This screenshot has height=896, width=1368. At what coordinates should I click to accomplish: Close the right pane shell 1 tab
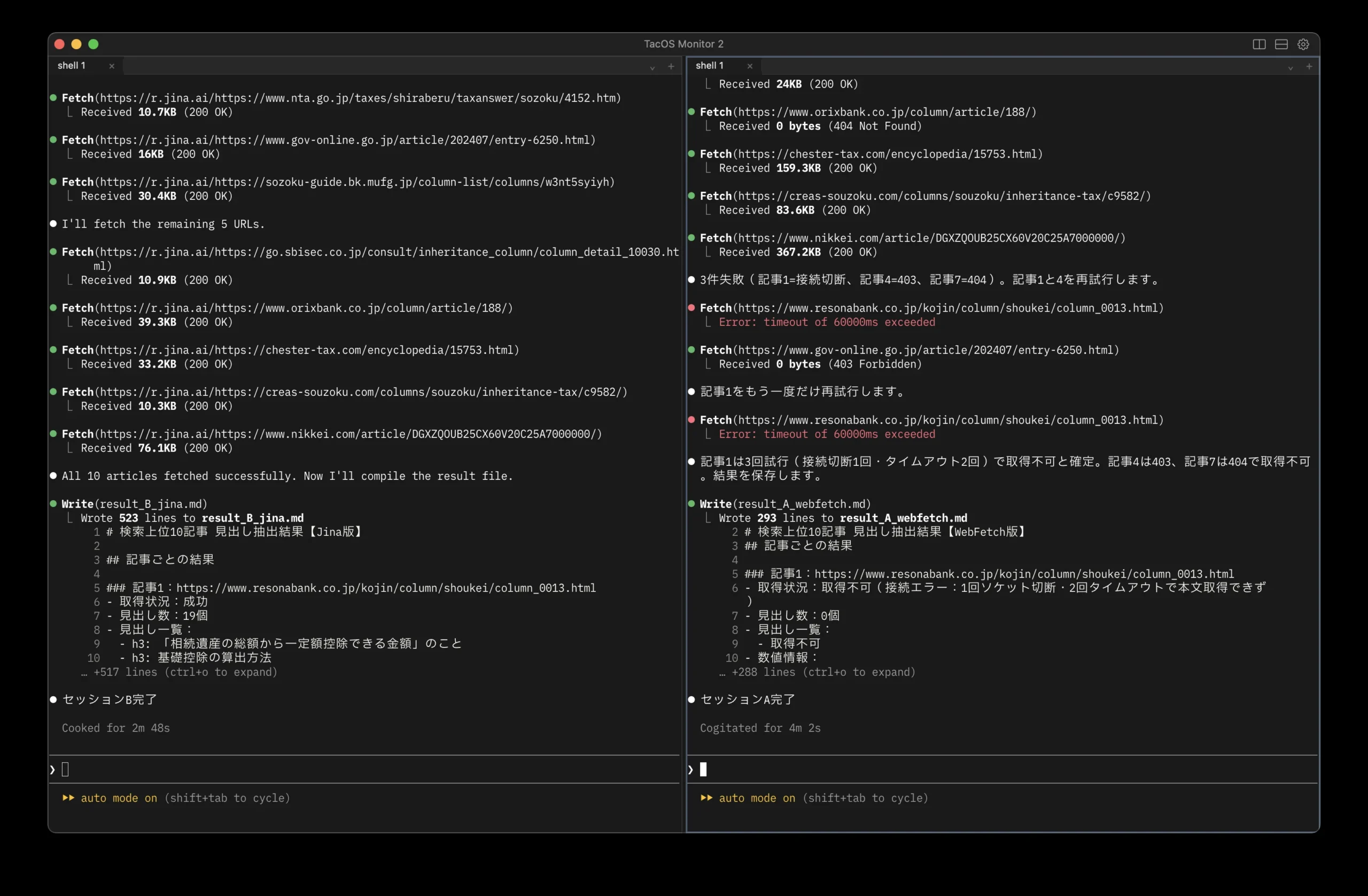(750, 66)
